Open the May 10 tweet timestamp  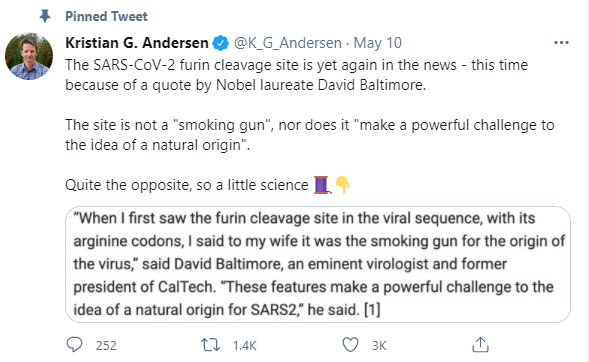pyautogui.click(x=378, y=43)
